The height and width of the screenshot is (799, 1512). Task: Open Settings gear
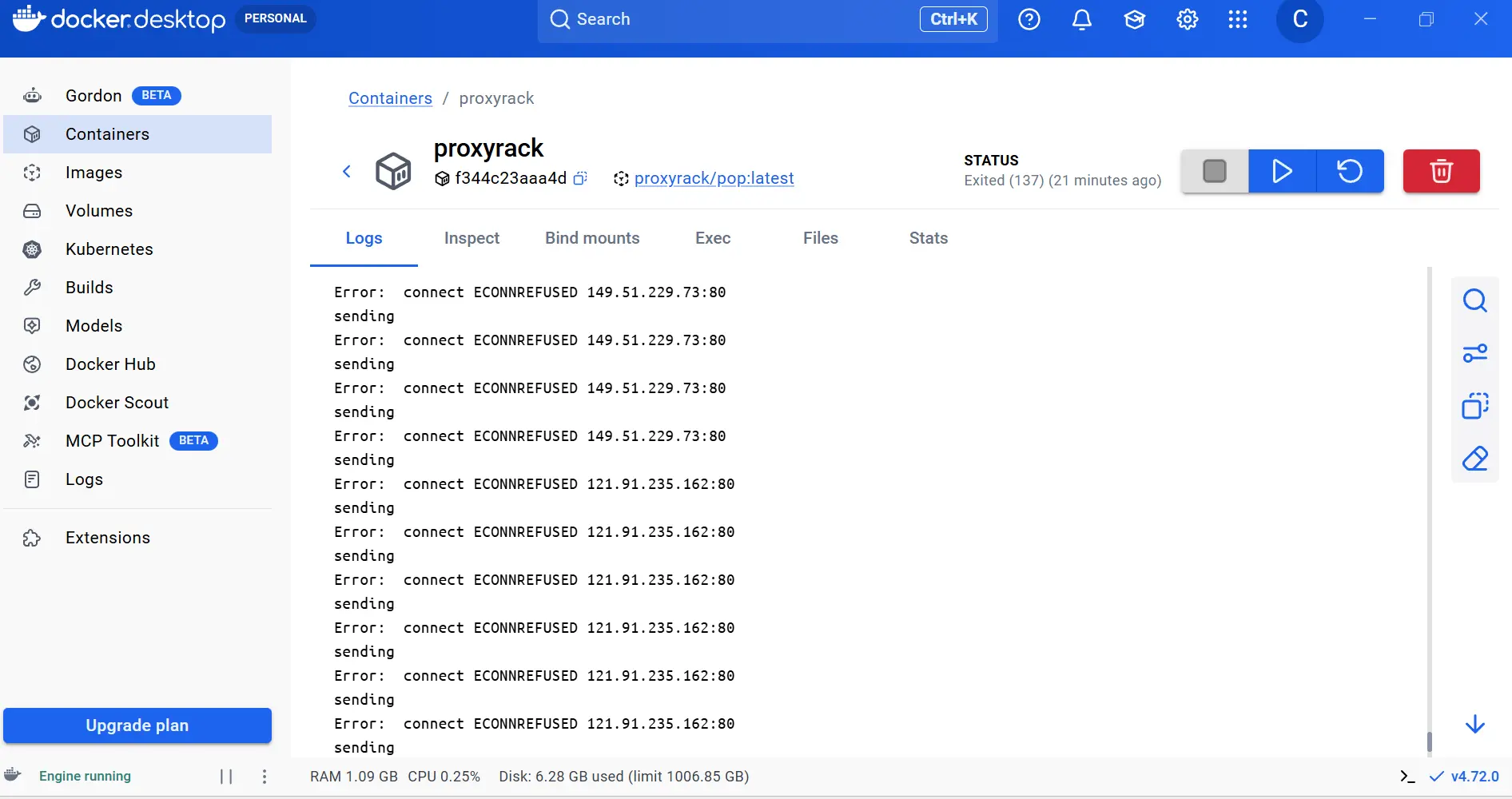(1188, 19)
